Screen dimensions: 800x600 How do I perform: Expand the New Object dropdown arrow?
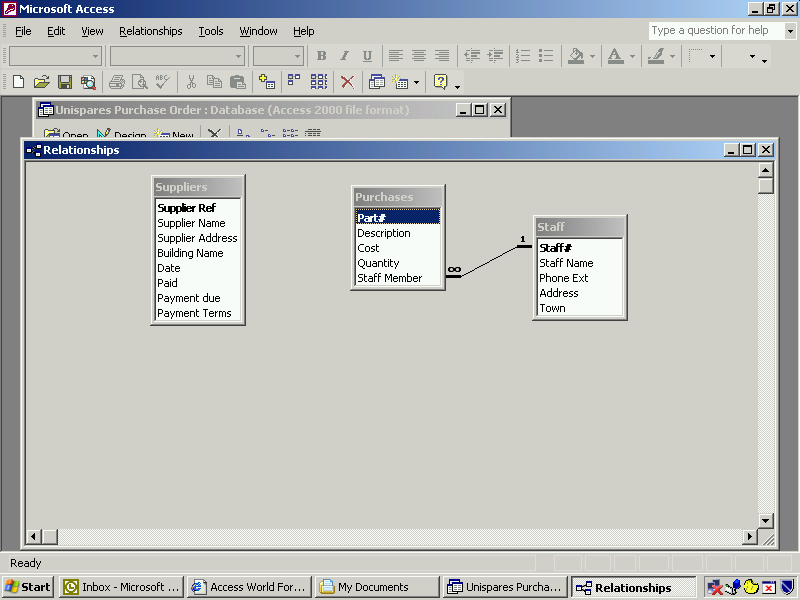[416, 83]
